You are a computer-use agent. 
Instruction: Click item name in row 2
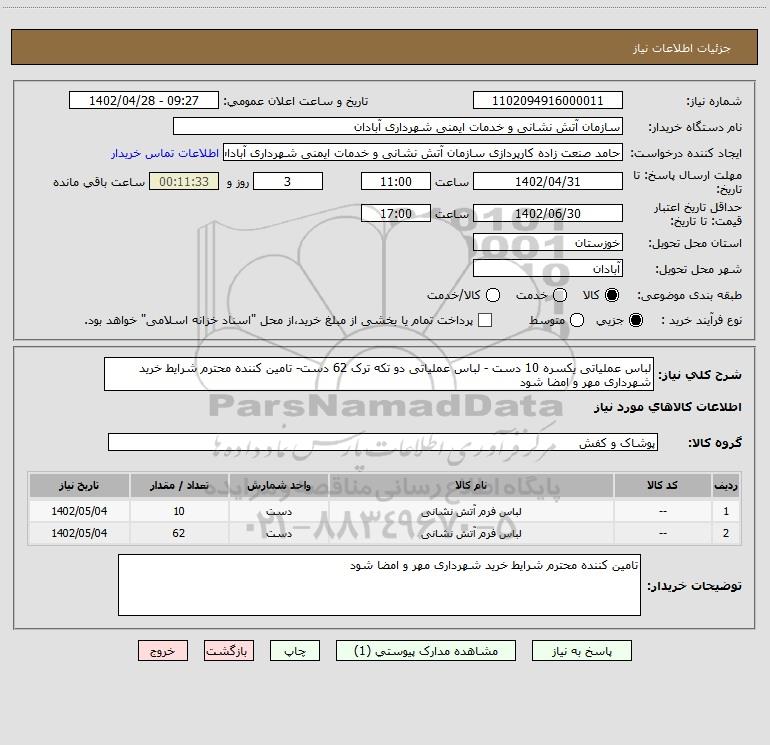pos(471,533)
